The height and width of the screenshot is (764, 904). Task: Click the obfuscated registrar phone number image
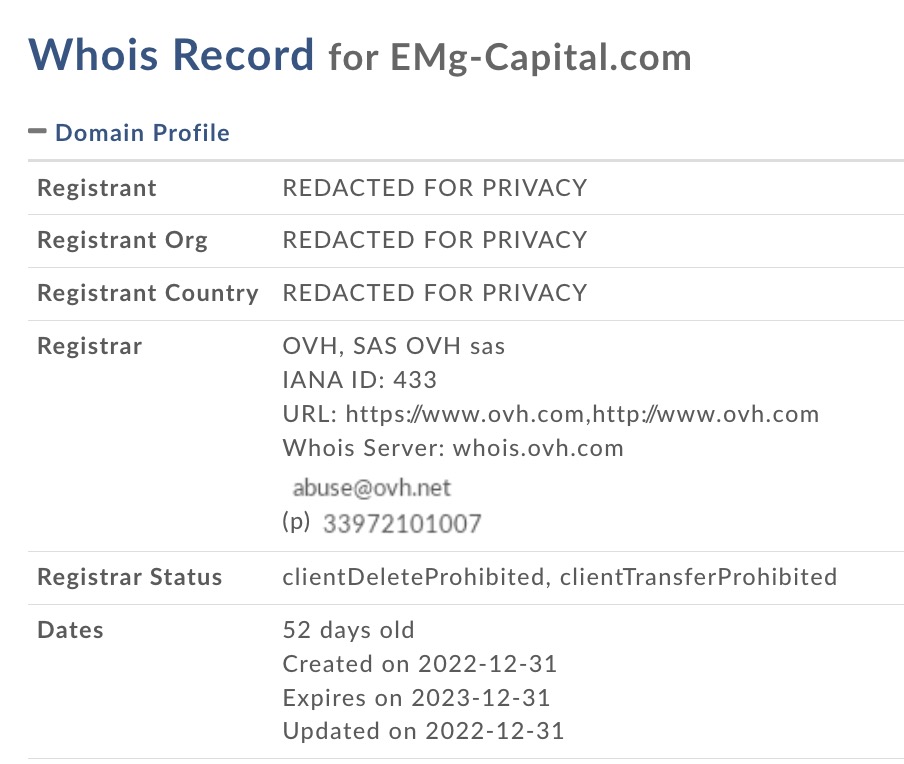click(x=400, y=522)
